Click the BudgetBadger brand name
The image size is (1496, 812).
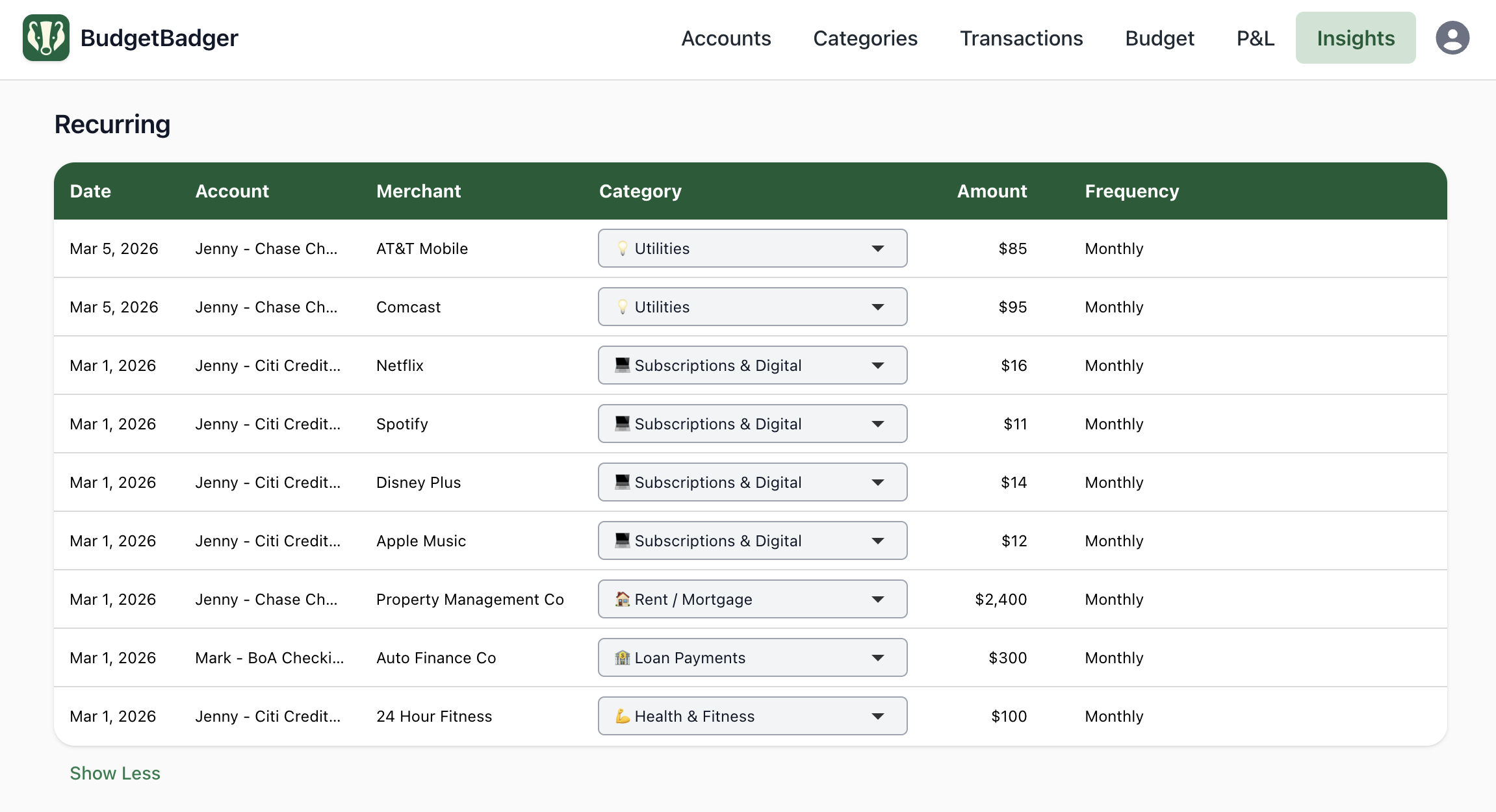click(159, 38)
